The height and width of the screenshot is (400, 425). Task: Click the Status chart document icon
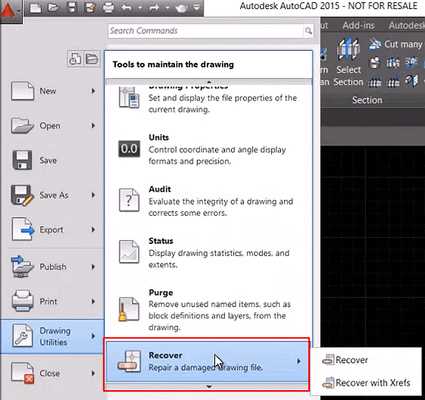[x=129, y=252]
